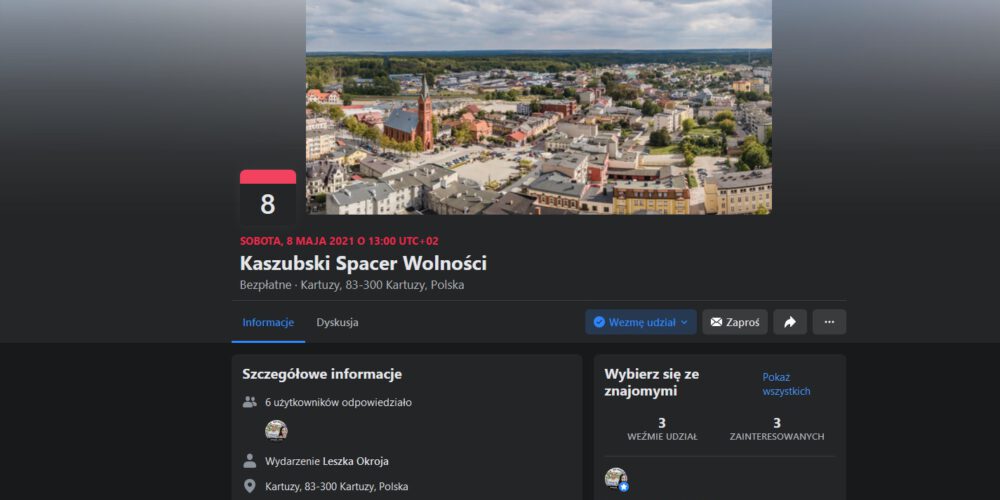Click the location pin icon beside Kartuzy
The width and height of the screenshot is (1000, 500).
(x=249, y=486)
